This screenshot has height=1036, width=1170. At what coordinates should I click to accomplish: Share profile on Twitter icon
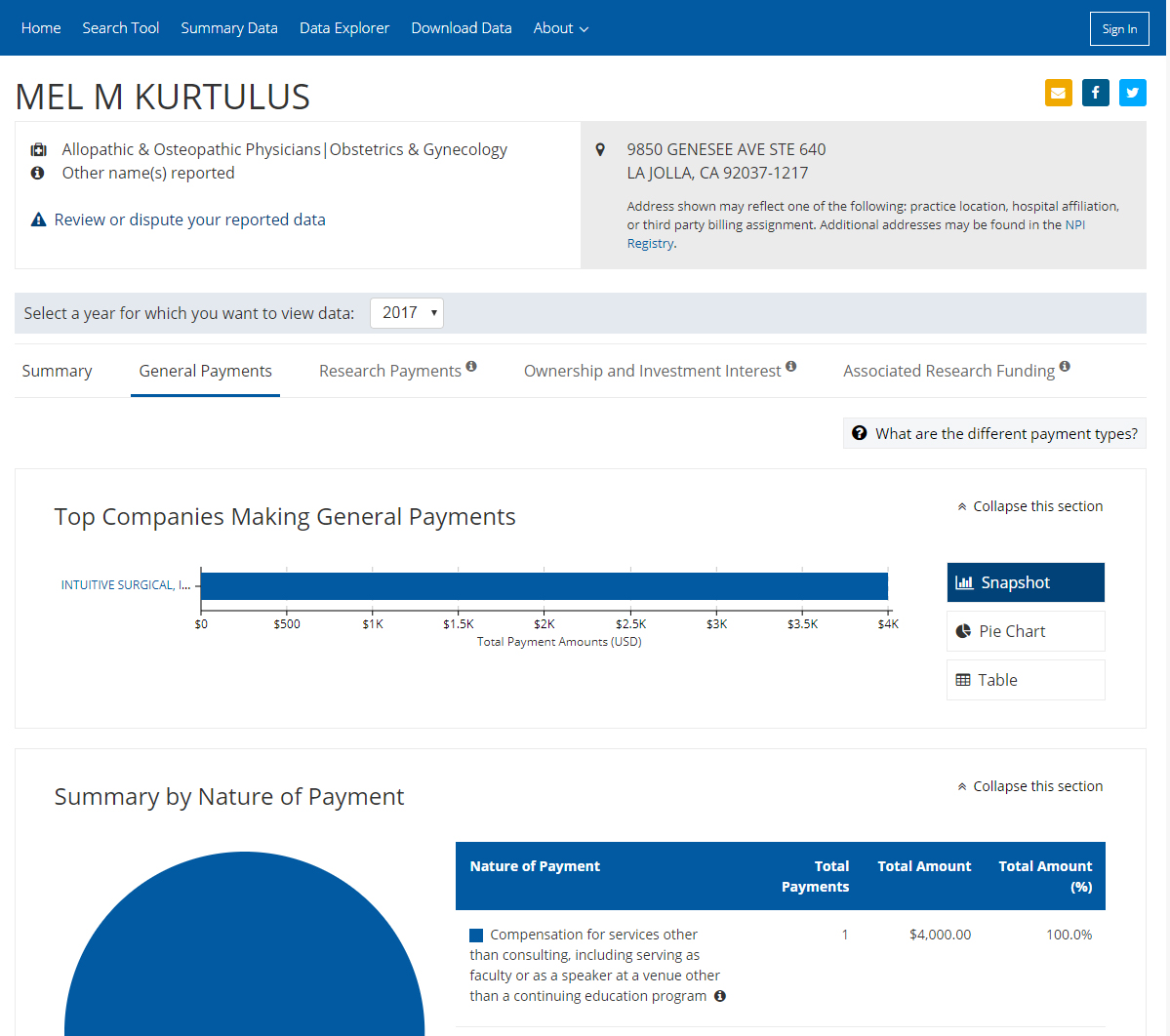1132,93
